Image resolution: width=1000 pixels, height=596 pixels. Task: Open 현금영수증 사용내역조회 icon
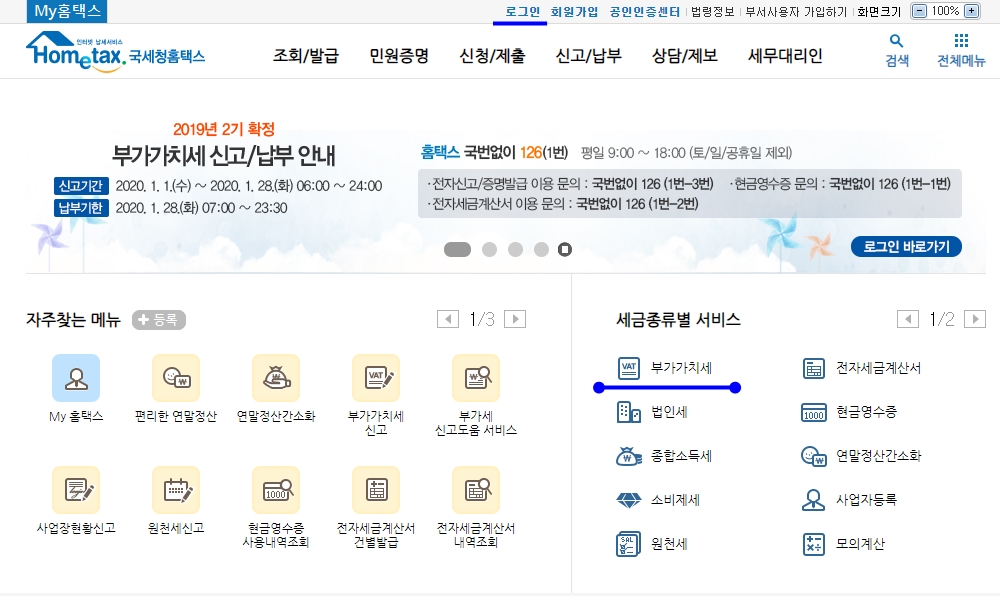click(x=276, y=490)
